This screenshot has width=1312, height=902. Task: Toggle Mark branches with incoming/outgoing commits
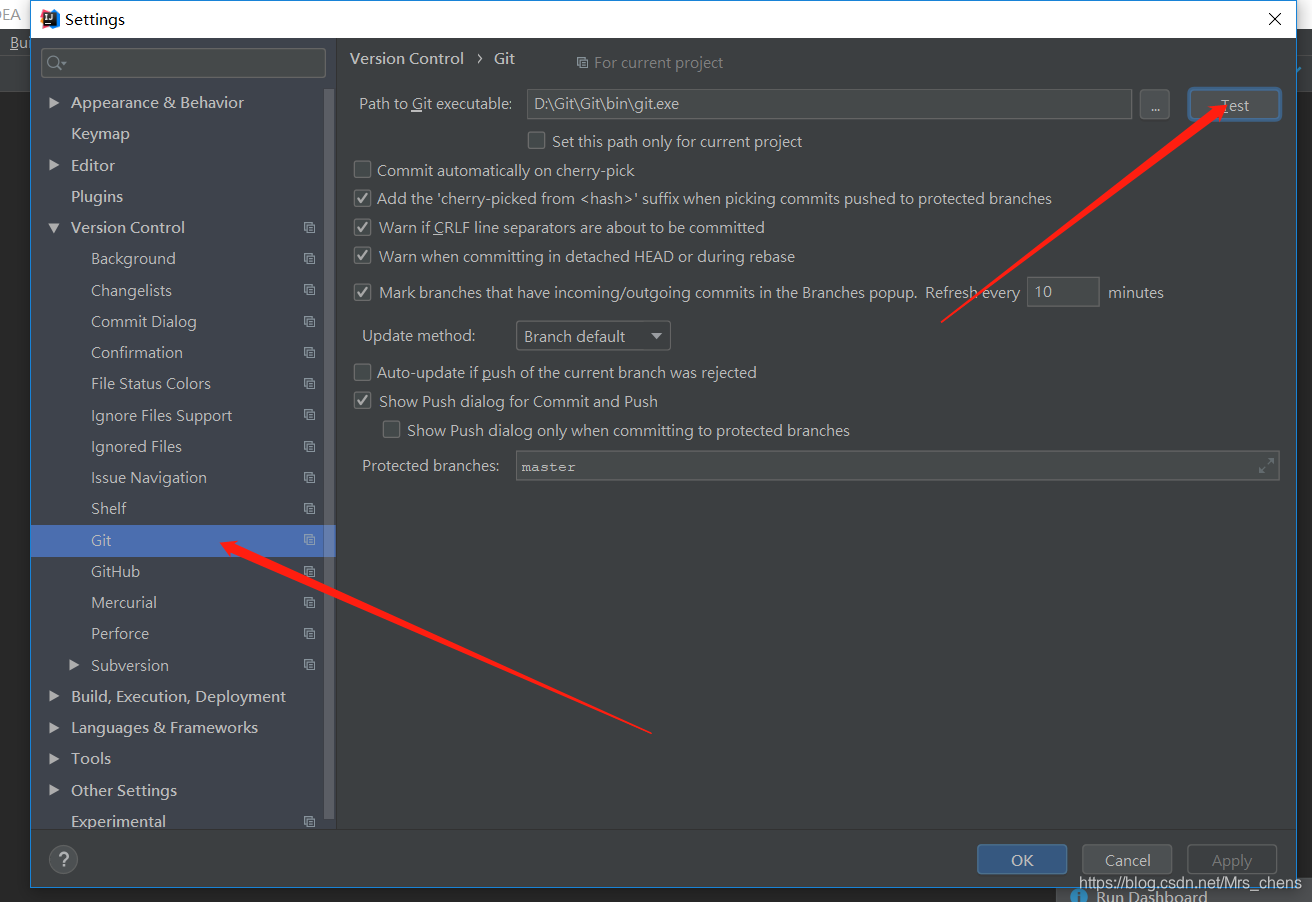point(362,293)
